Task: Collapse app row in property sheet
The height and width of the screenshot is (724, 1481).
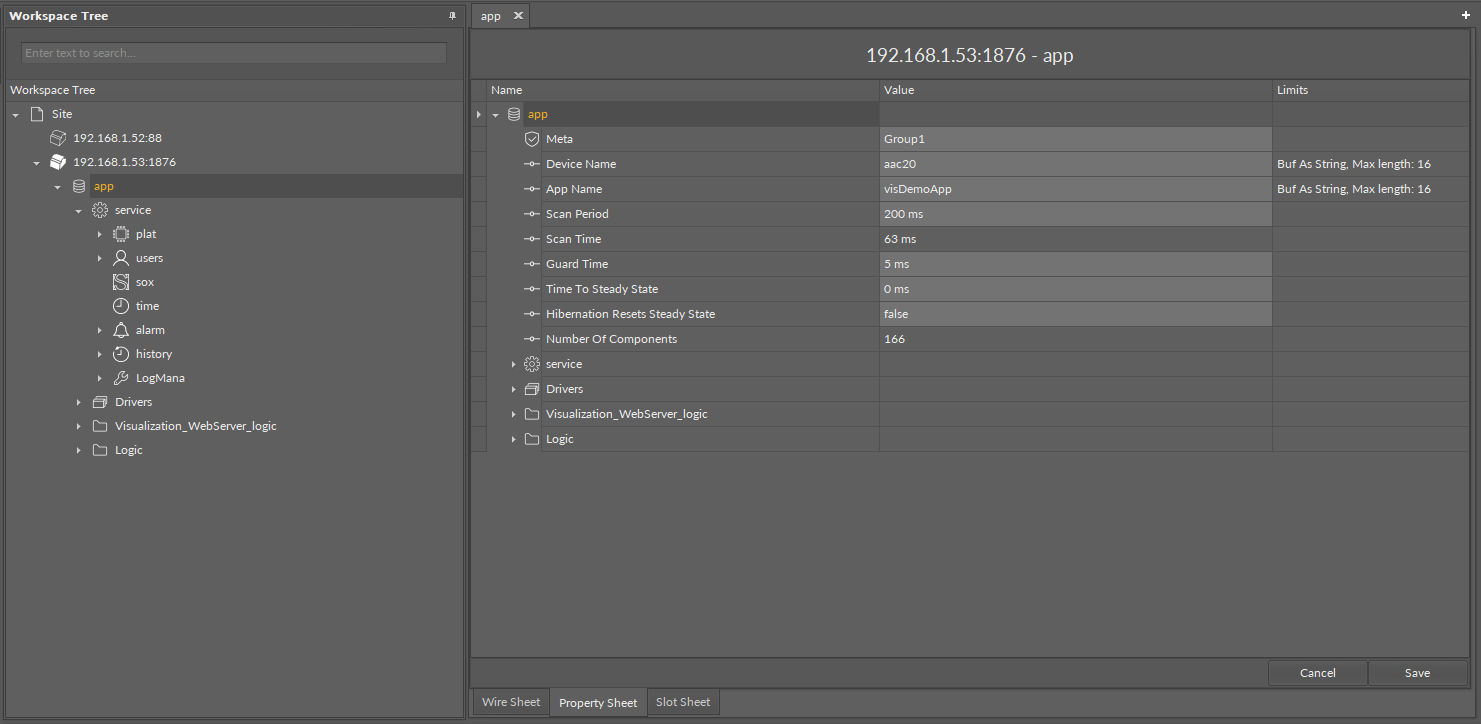Action: (x=495, y=115)
